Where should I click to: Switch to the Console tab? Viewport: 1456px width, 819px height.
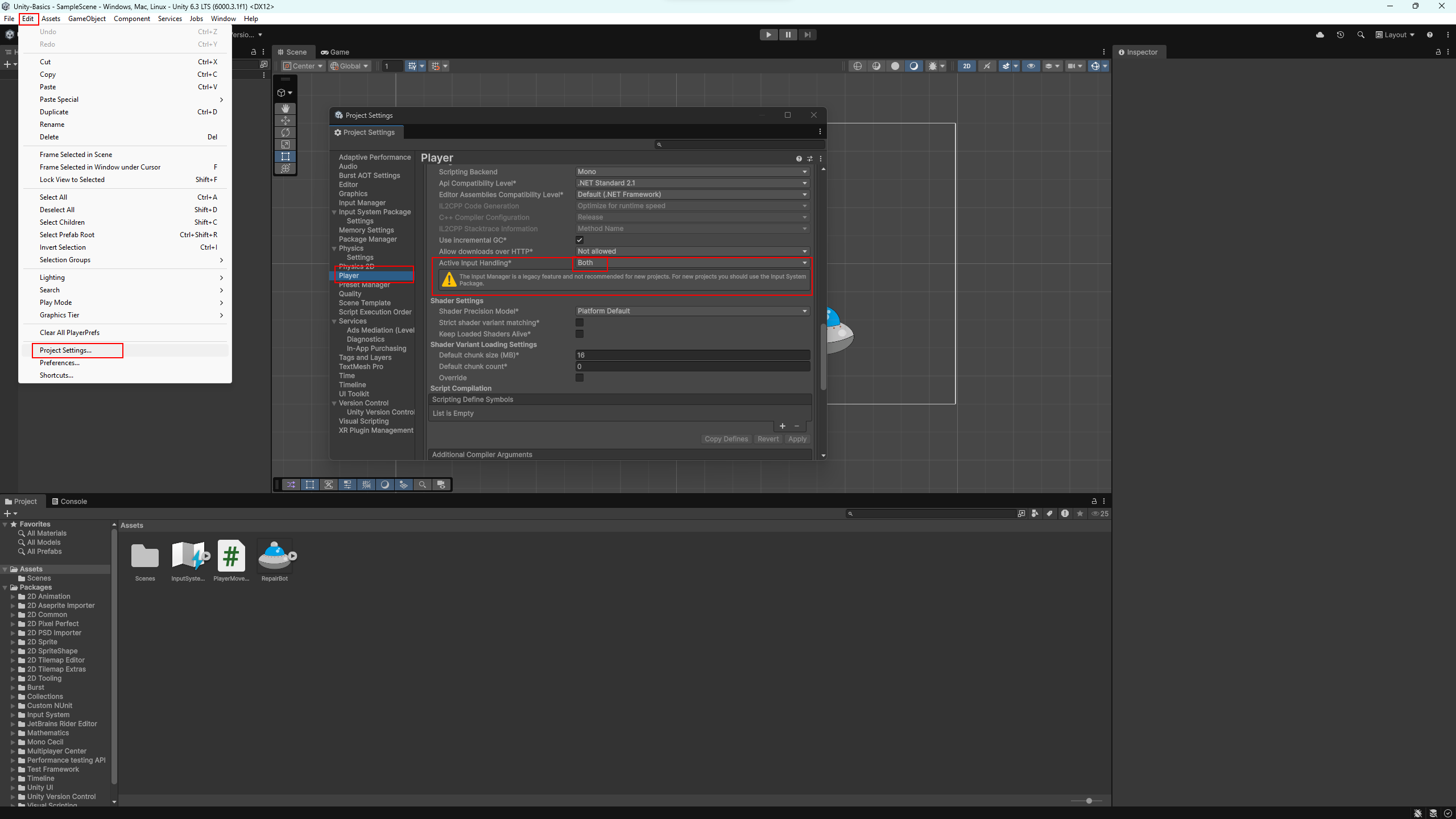pyautogui.click(x=69, y=501)
